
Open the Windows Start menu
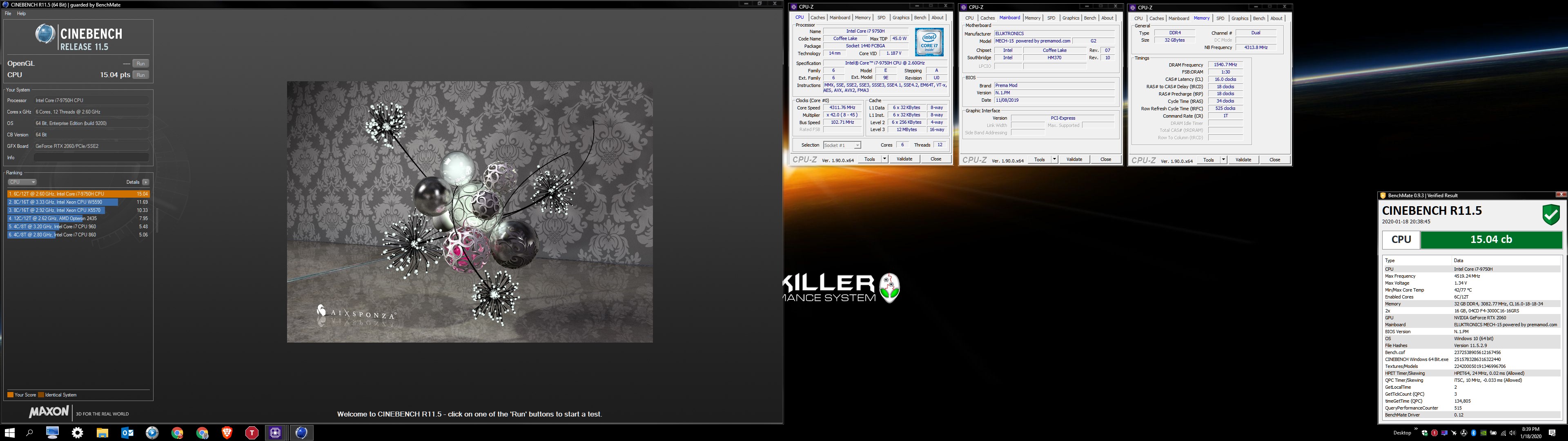(x=9, y=432)
